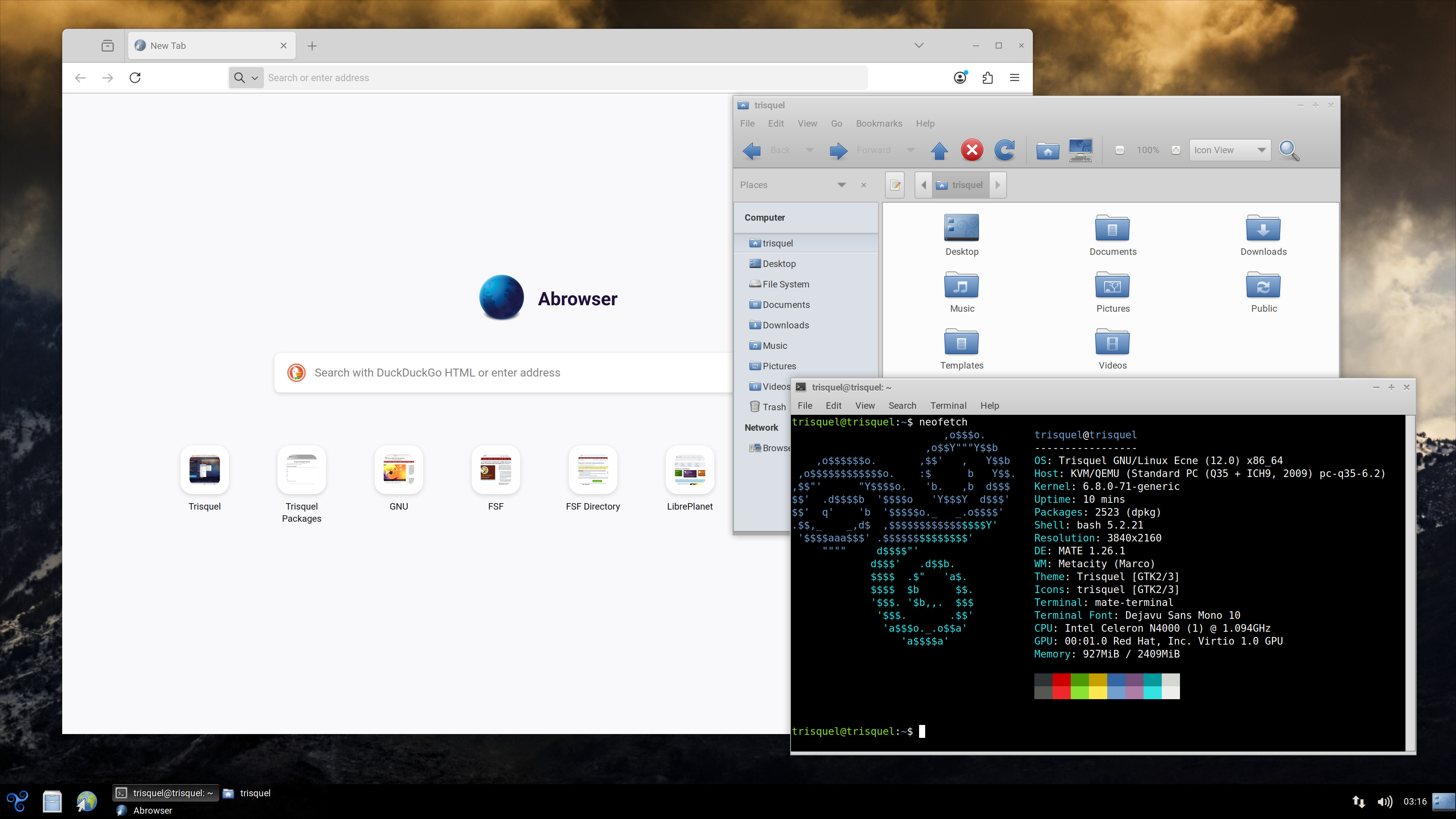Click the taskbar volume icon
The width and height of the screenshot is (1456, 819).
(1385, 802)
